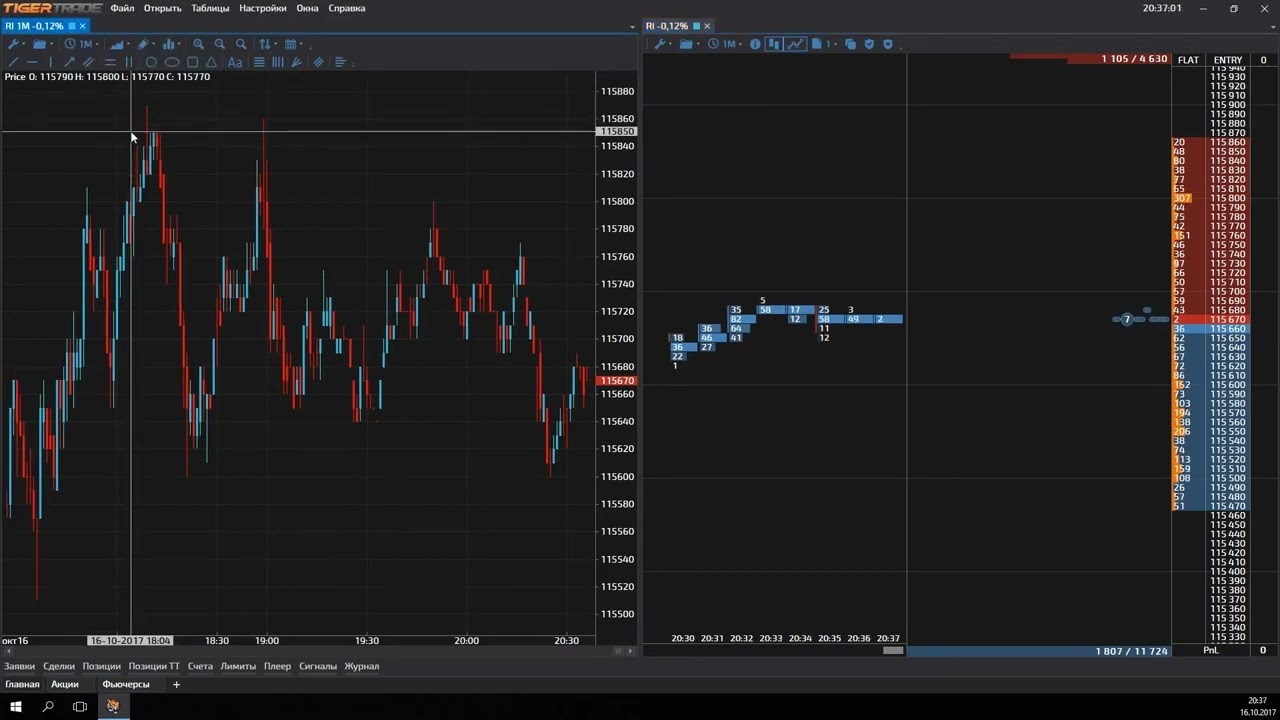Select the vertical grid lines tool
Screen dimensions: 1280x720
[x=278, y=62]
